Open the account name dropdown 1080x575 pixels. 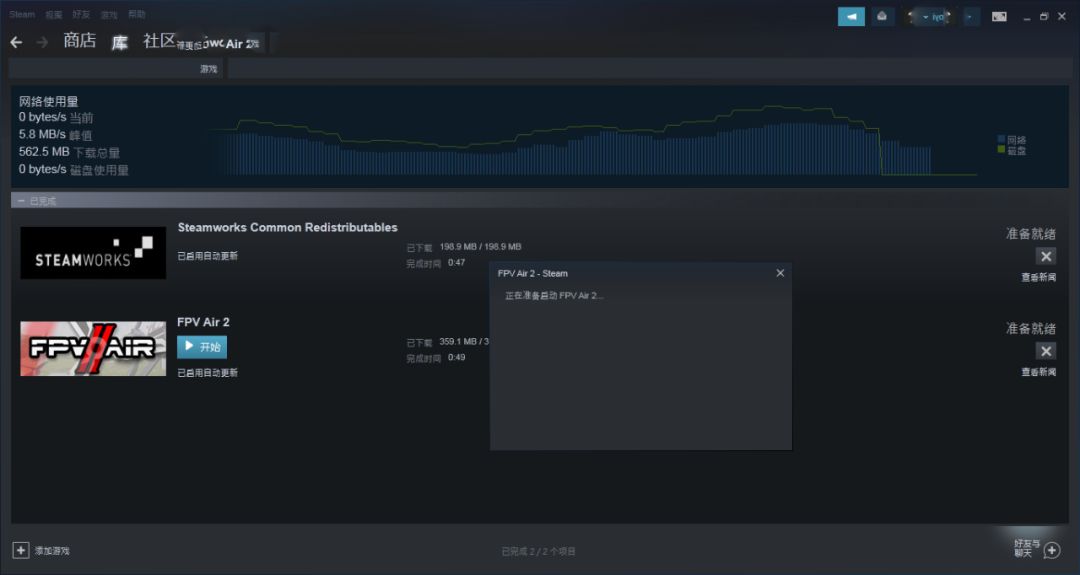click(x=928, y=16)
